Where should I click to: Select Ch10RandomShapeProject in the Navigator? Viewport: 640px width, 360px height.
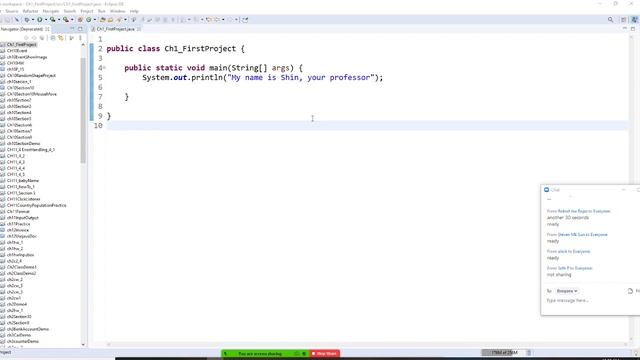(x=31, y=76)
